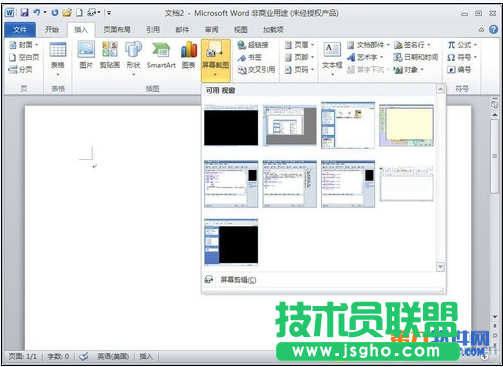
Task: Open the 艺术字 (WordArt) dropdown
Action: 365,57
